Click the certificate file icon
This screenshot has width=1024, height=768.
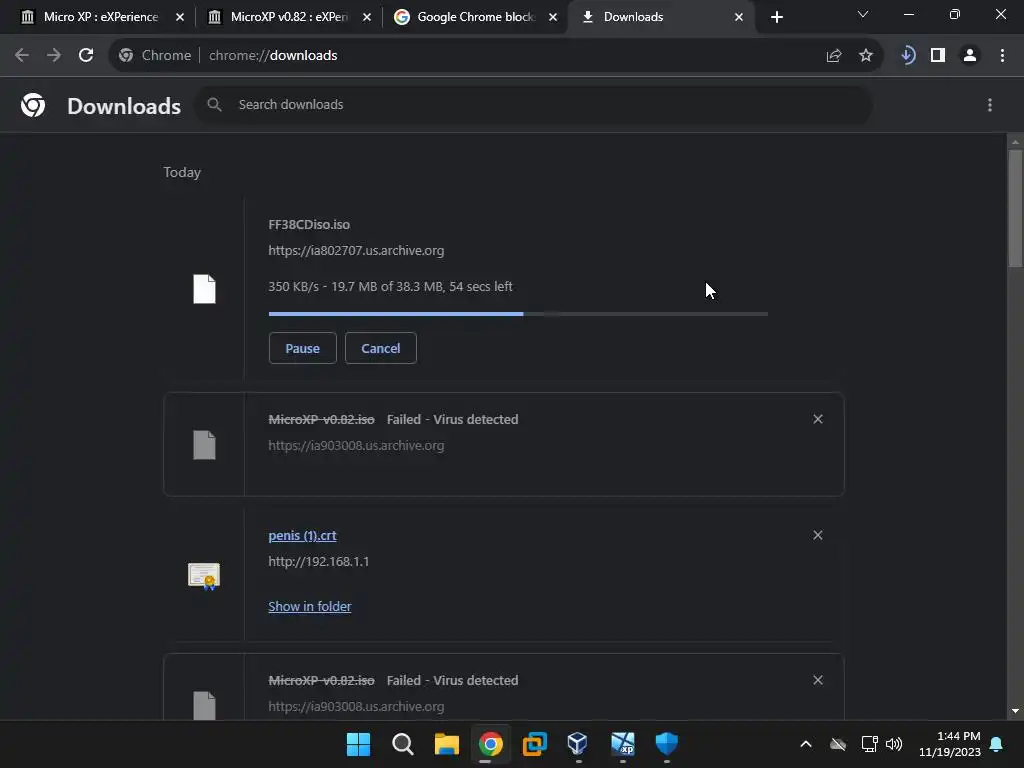[x=204, y=576]
